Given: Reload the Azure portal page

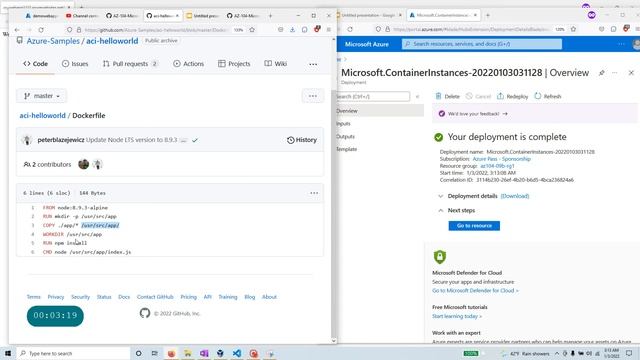Looking at the screenshot, I should pyautogui.click(x=350, y=29).
